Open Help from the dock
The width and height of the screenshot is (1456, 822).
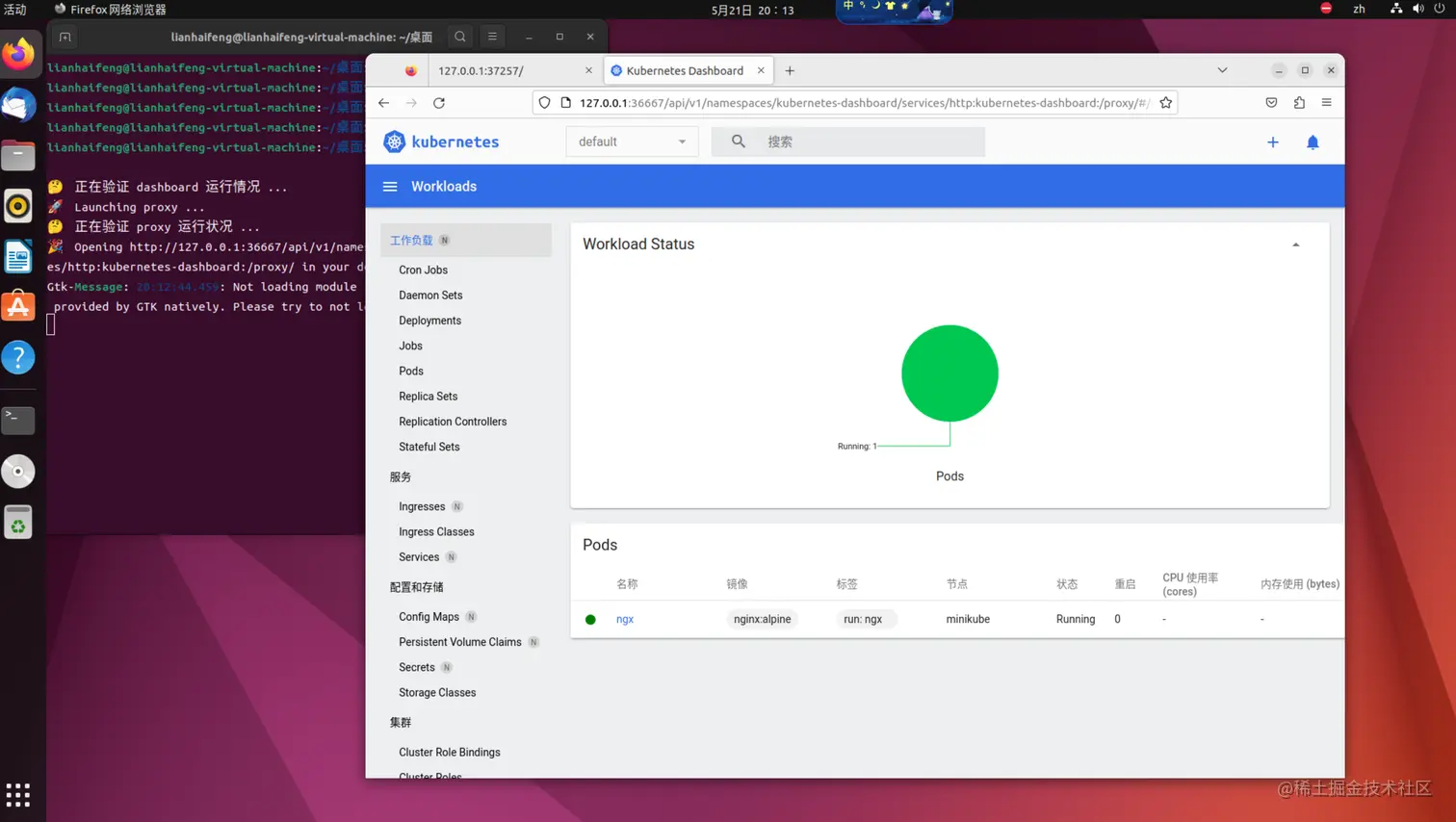[18, 358]
